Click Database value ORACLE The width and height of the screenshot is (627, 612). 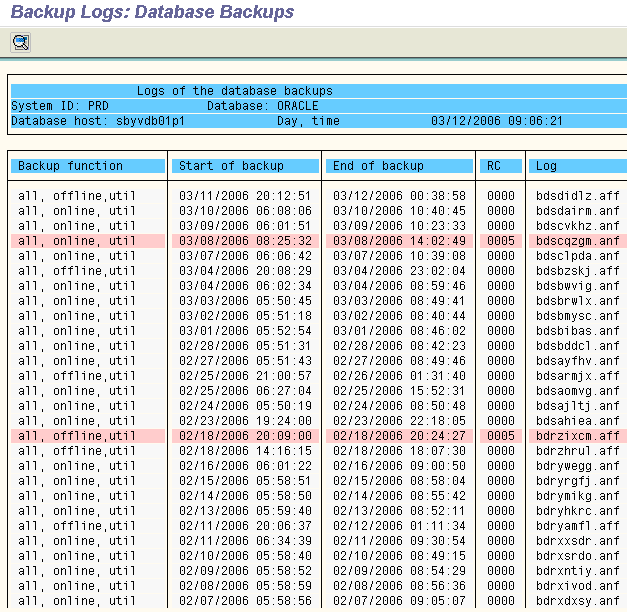(298, 106)
